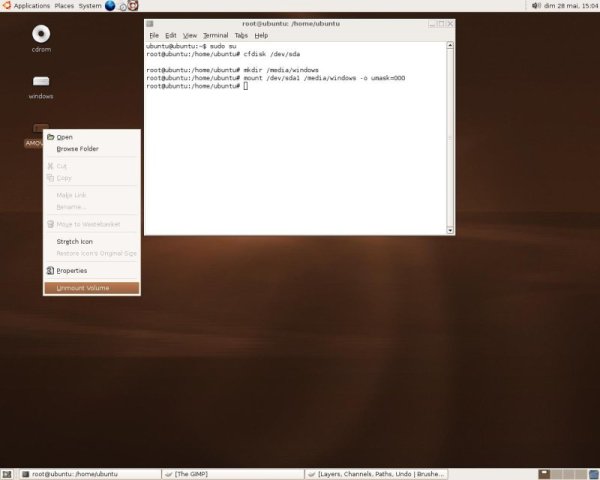Select the windows drive desktop icon
Screen dimensions: 600x480
click(41, 83)
